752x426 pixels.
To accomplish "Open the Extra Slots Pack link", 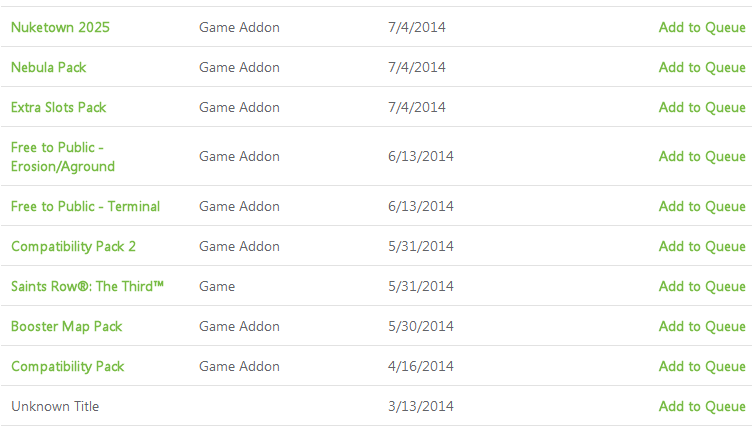I will coord(59,107).
